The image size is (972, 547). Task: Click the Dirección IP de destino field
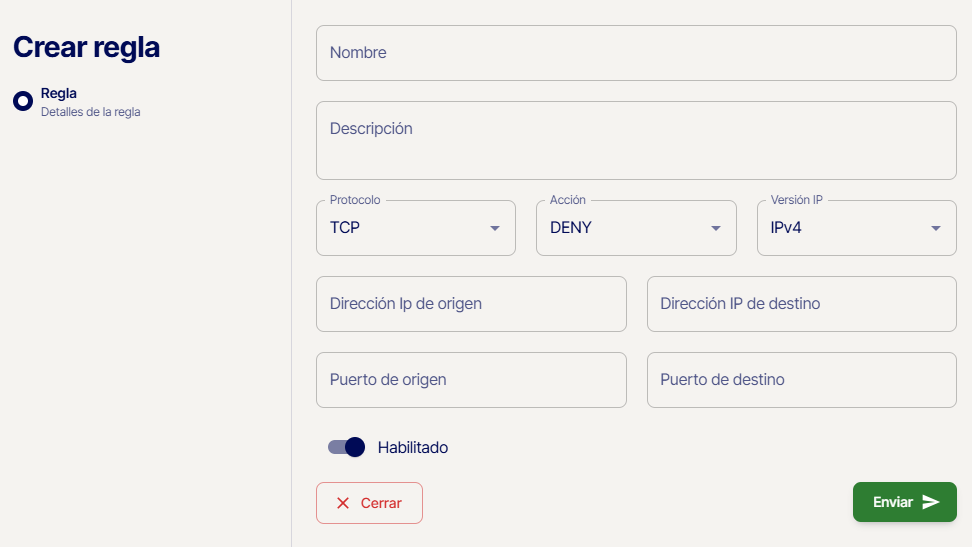coord(801,304)
